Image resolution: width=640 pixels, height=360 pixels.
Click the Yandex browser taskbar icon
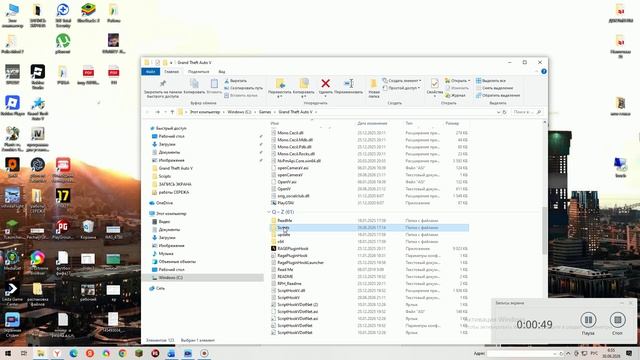click(x=57, y=353)
